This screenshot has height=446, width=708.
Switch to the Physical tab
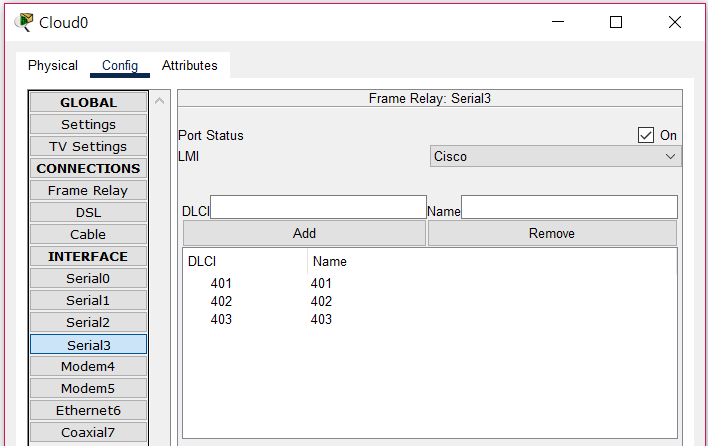click(x=53, y=65)
